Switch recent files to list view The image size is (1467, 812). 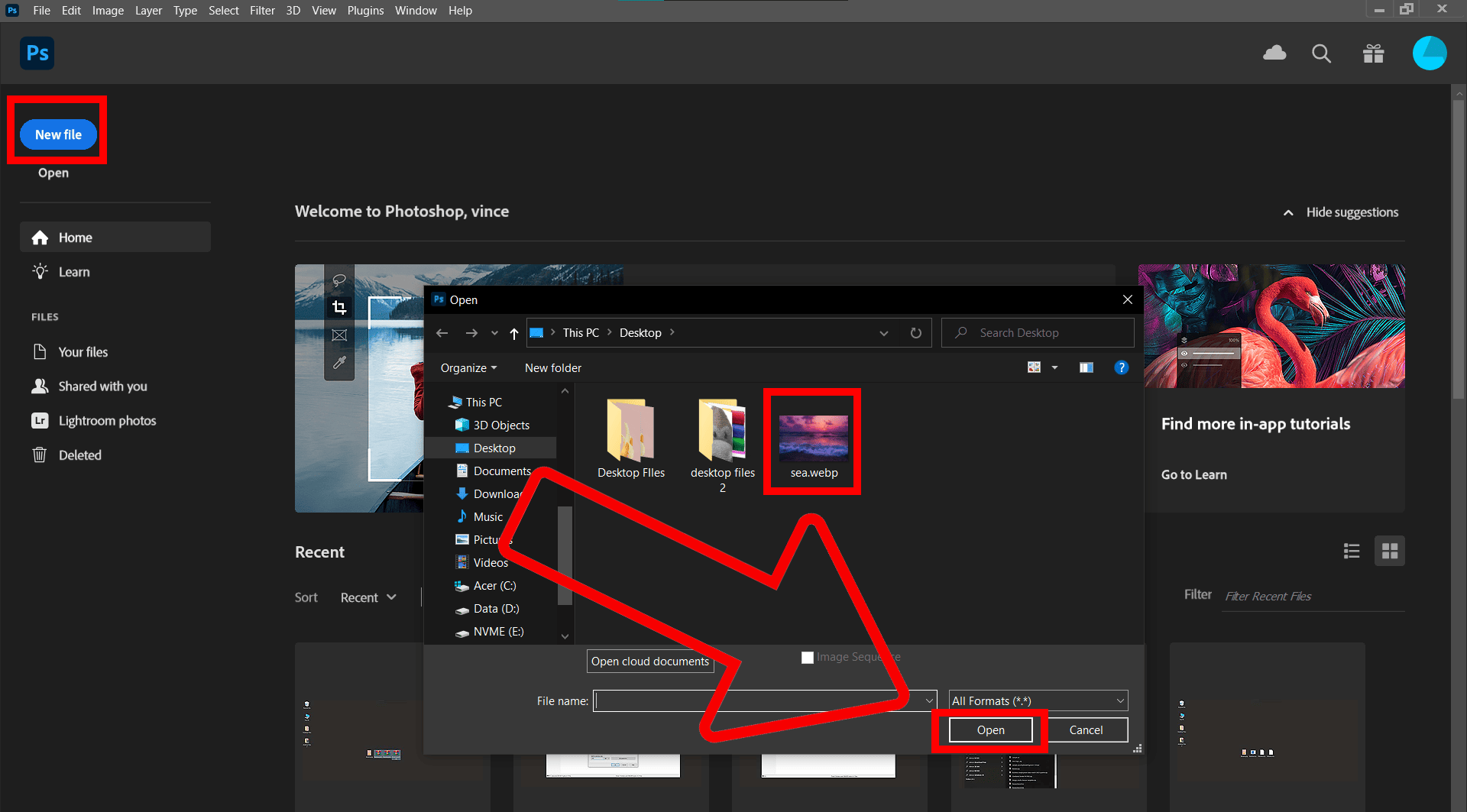point(1352,551)
